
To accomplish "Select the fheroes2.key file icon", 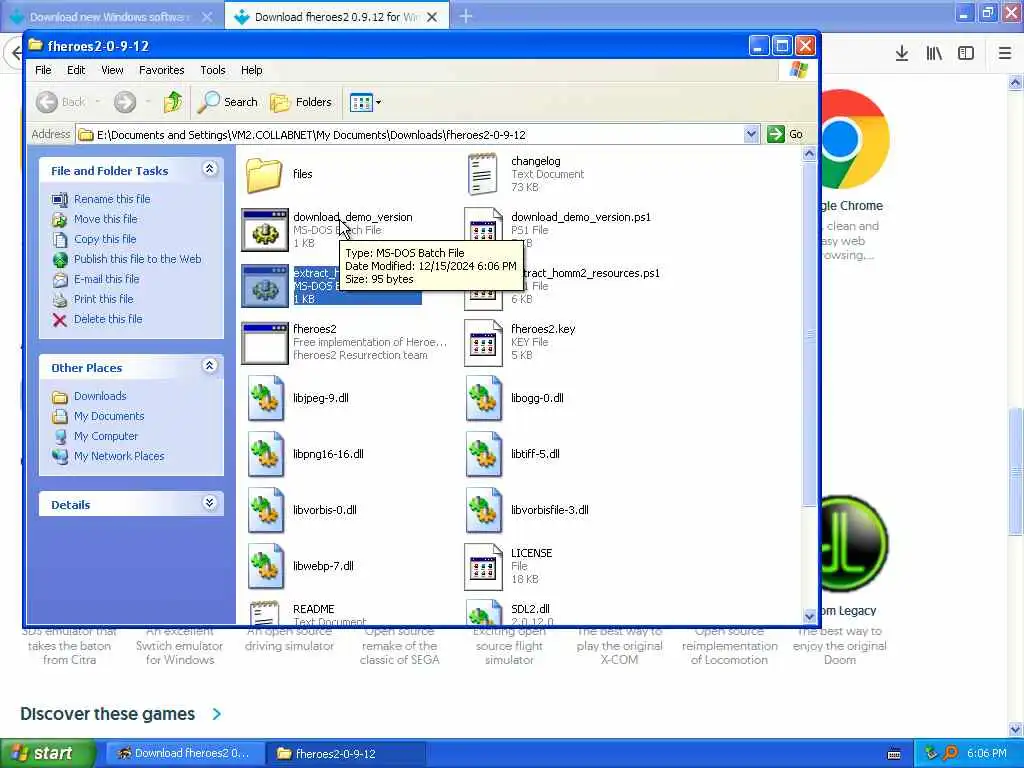I will pyautogui.click(x=483, y=343).
